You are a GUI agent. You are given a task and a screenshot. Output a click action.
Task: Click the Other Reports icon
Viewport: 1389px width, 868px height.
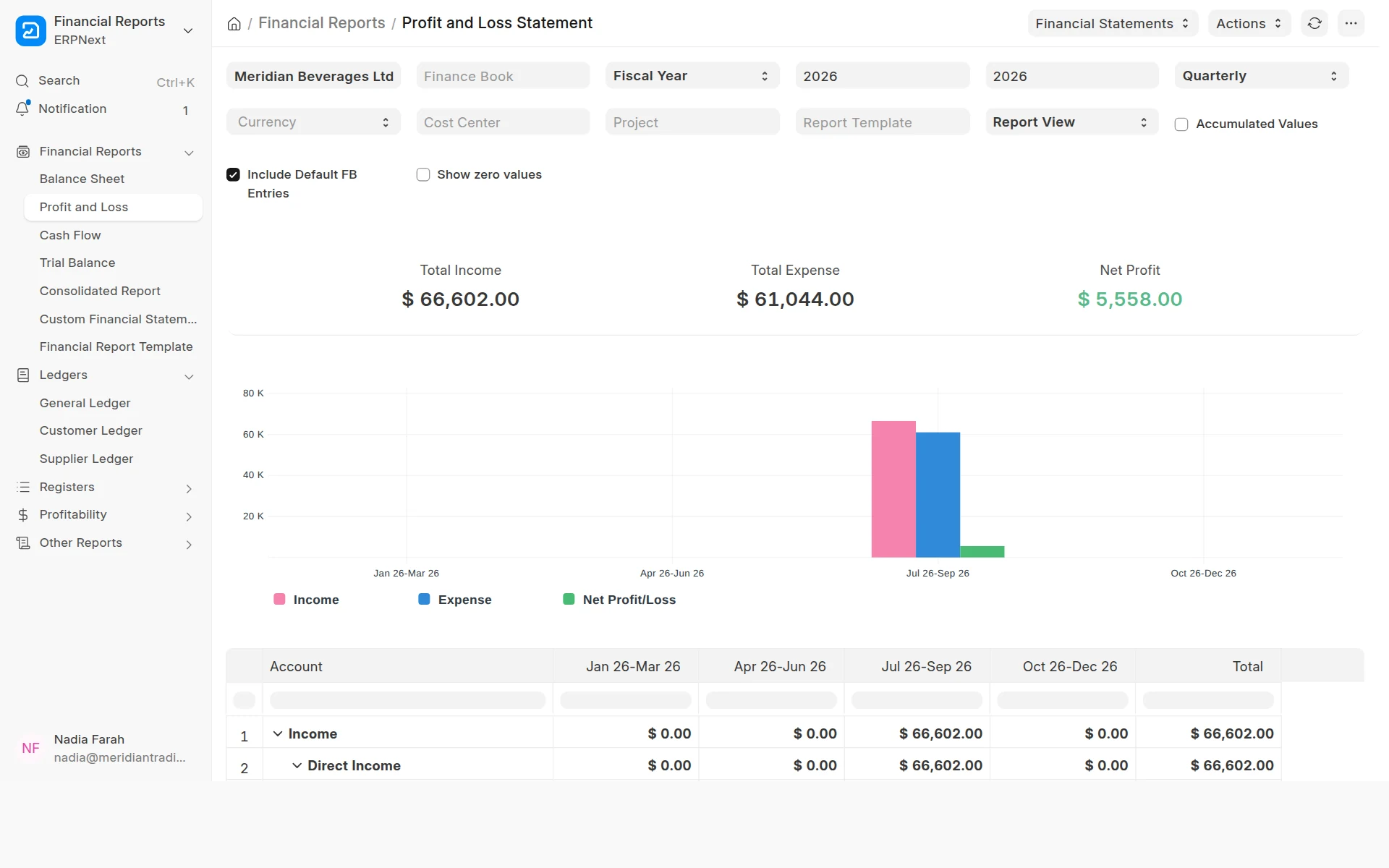[x=23, y=543]
